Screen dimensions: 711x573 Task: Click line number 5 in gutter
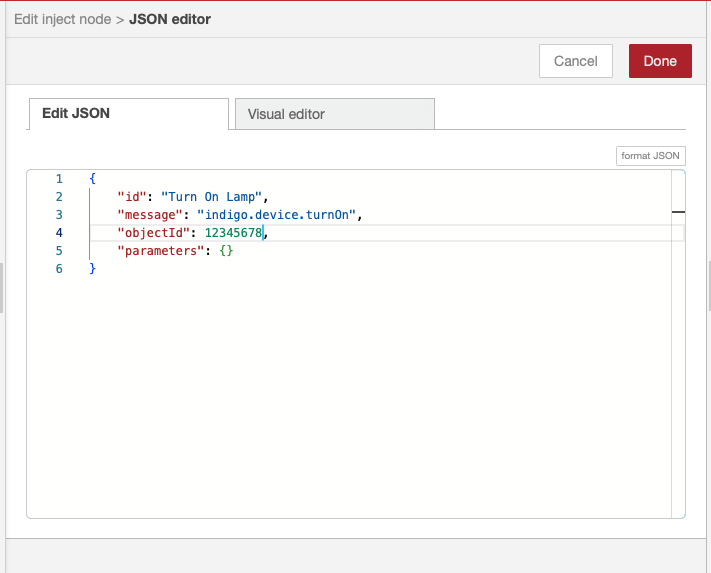[x=59, y=251]
